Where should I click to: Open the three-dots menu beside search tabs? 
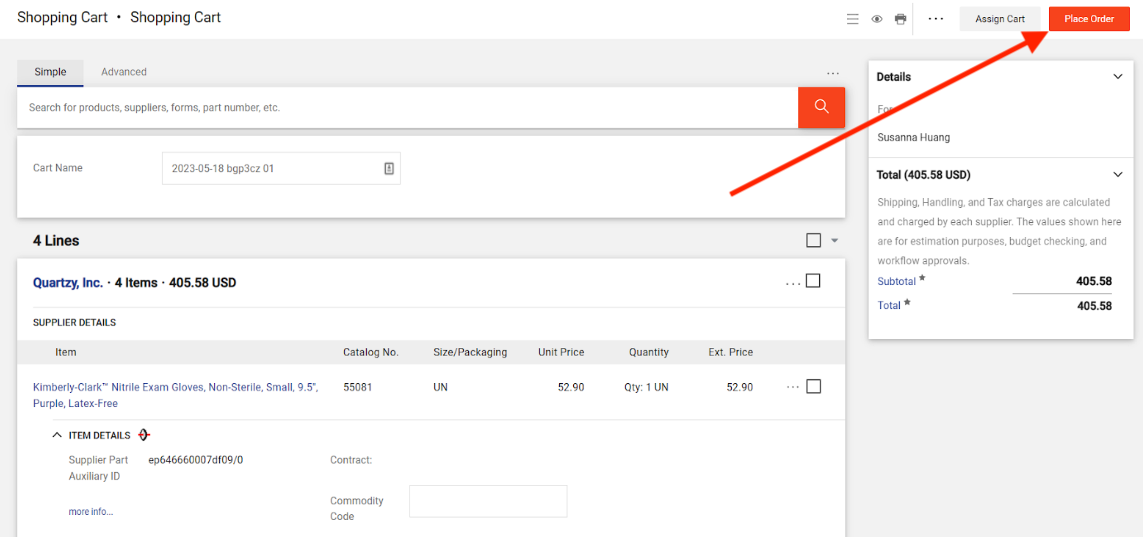(x=833, y=73)
